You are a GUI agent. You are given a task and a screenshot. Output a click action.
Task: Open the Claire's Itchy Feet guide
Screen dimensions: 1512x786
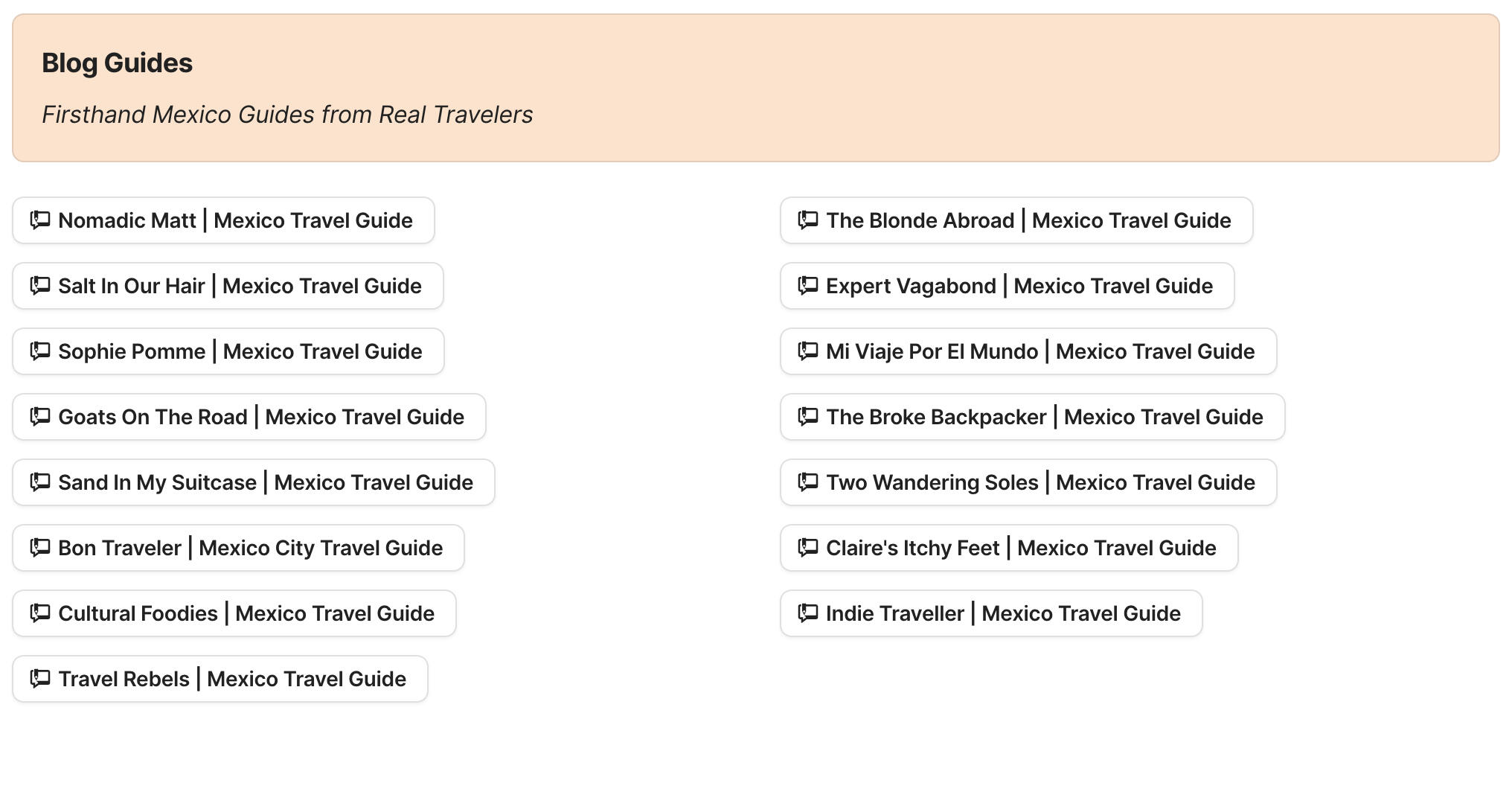tap(1008, 548)
